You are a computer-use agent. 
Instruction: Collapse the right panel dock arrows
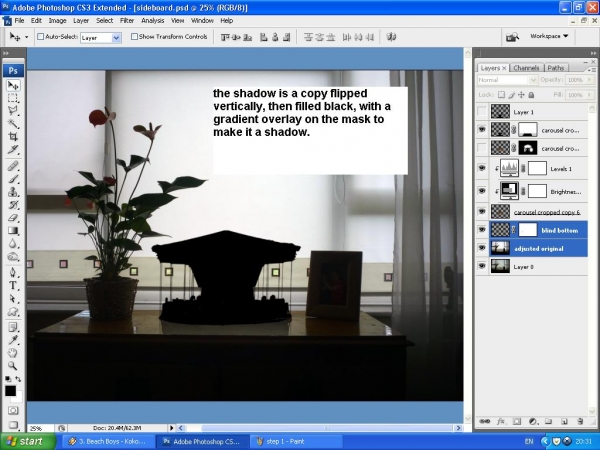pos(593,53)
